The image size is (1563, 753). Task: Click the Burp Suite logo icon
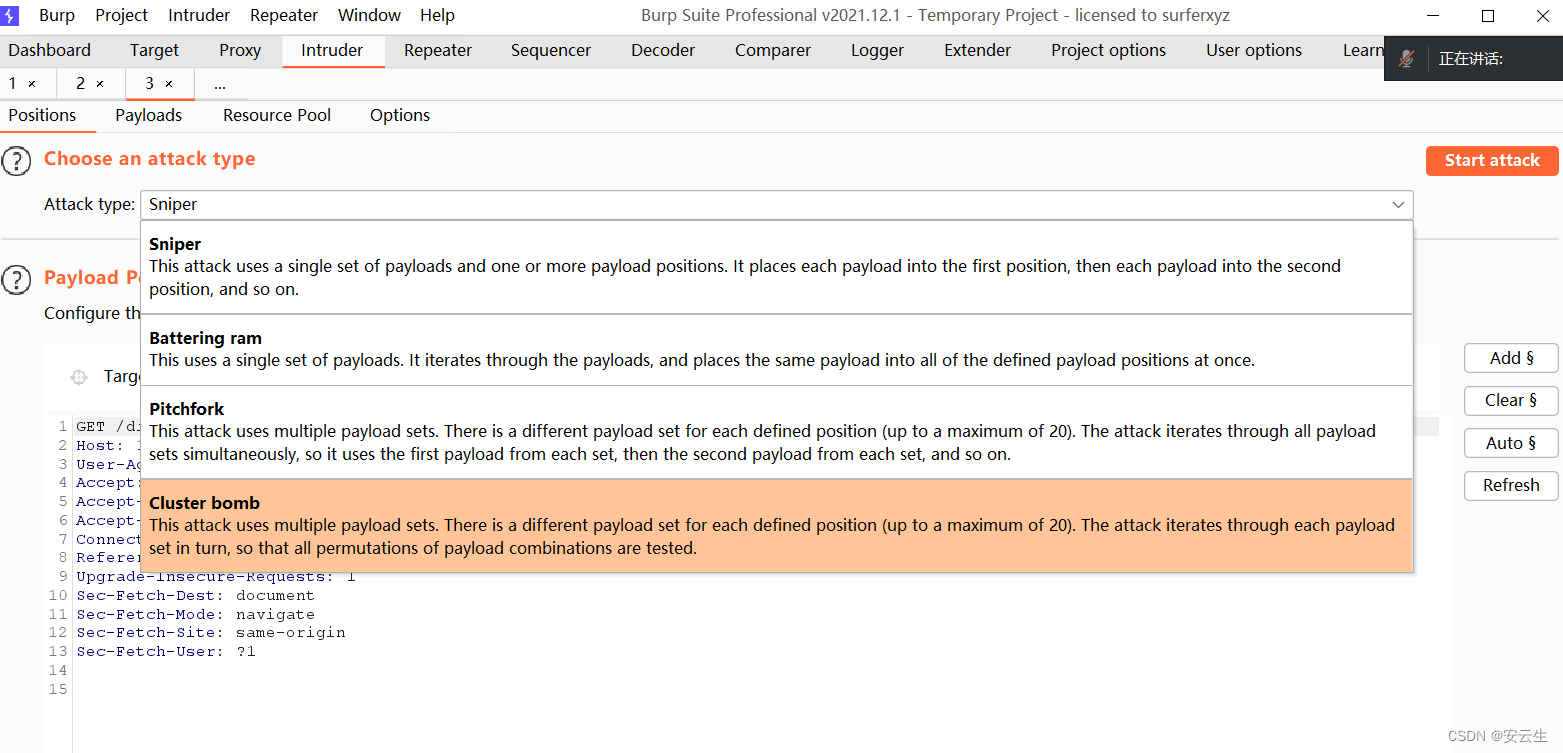pos(10,15)
